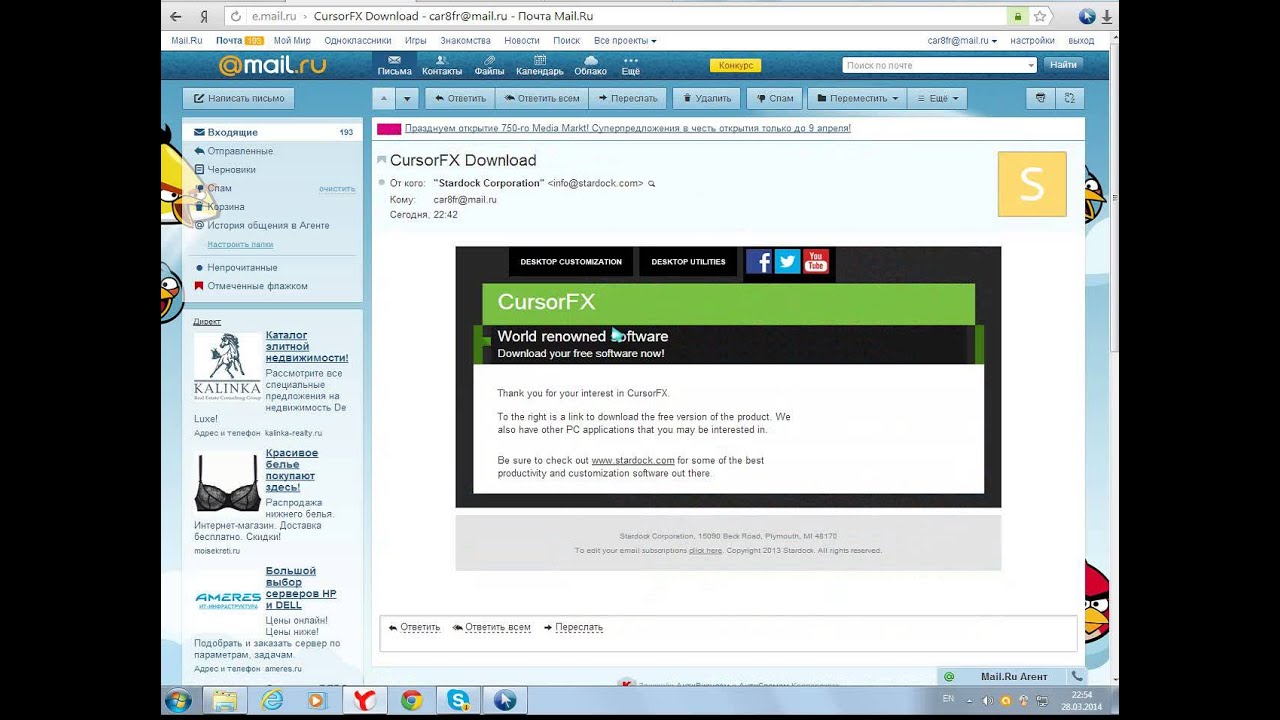Click the Найти search button
This screenshot has width=1280, height=720.
tap(1063, 65)
